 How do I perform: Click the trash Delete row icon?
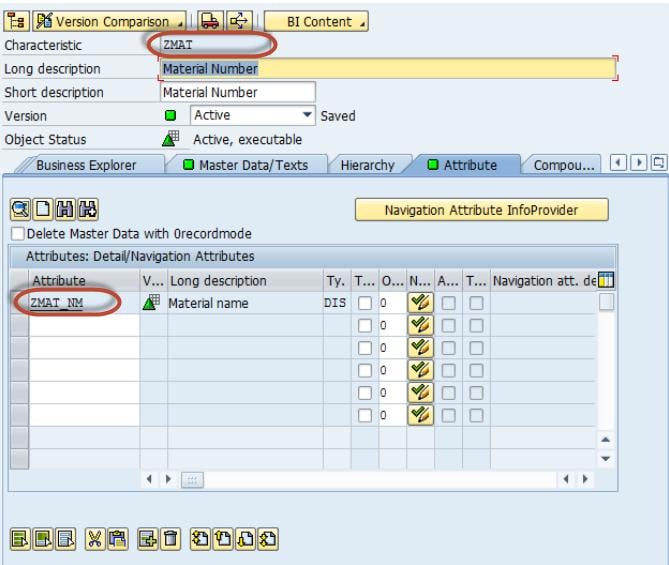pyautogui.click(x=168, y=540)
